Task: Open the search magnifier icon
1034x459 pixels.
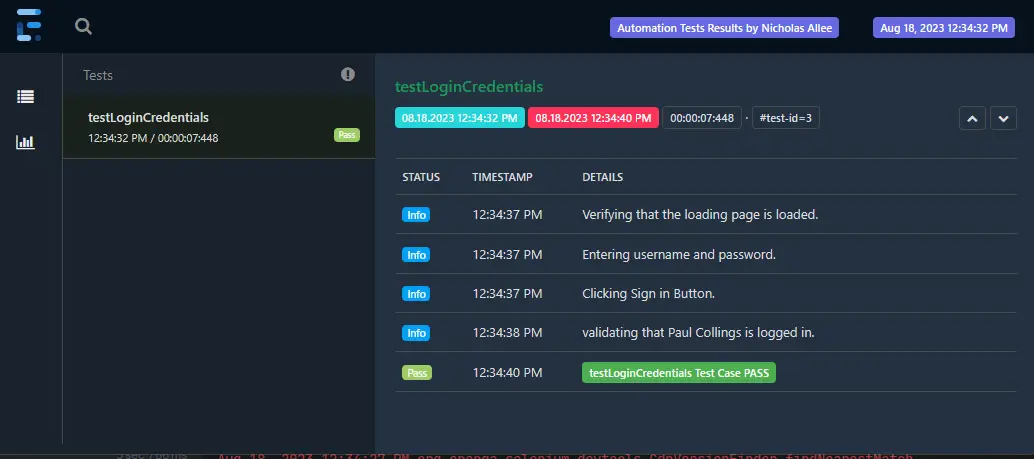Action: click(83, 26)
